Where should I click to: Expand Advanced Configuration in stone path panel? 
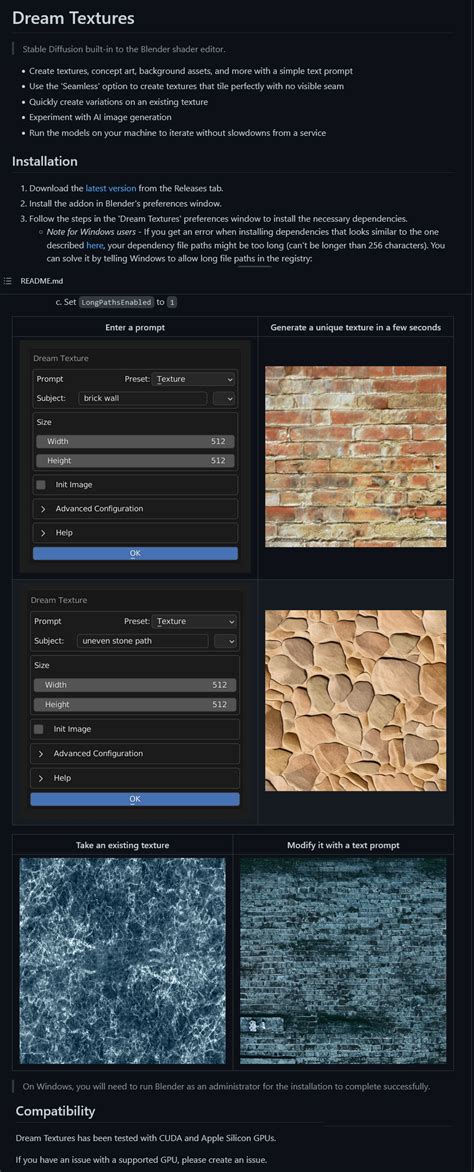pos(135,753)
